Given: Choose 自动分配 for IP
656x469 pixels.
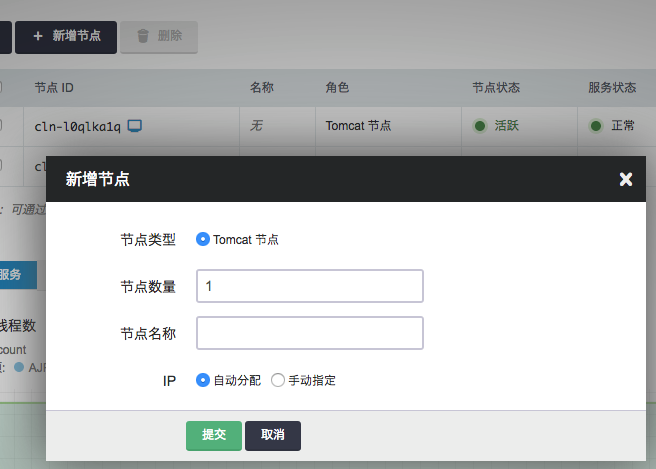Looking at the screenshot, I should [x=203, y=380].
